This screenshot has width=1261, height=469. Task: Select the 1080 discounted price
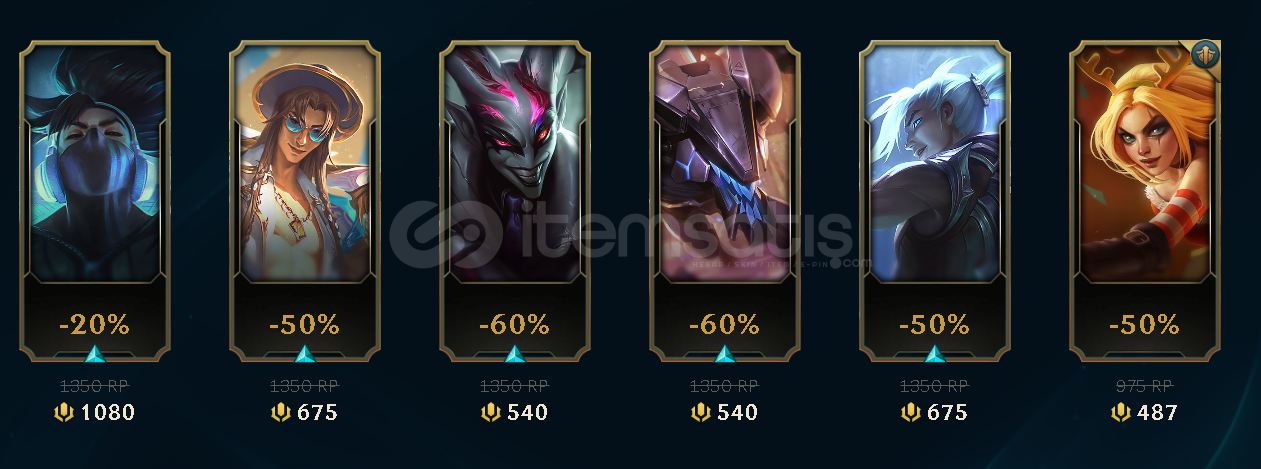click(108, 412)
